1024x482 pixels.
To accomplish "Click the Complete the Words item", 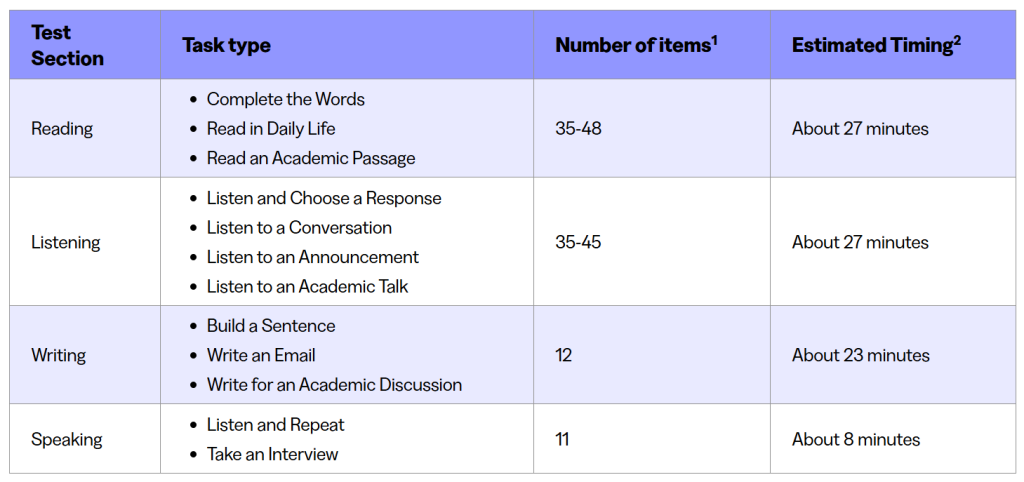I will coord(285,99).
